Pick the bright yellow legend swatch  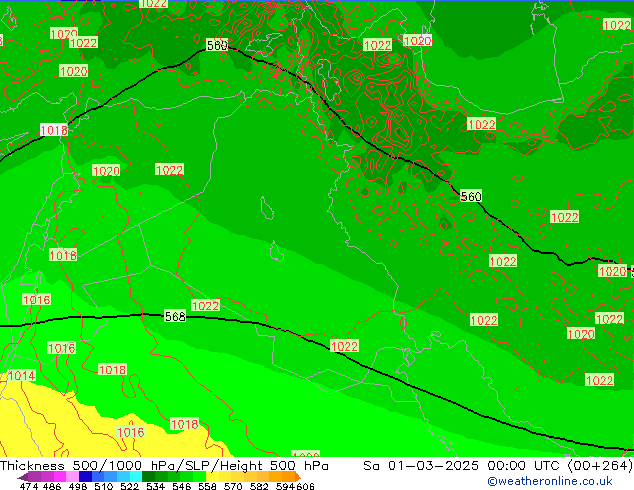coord(212,477)
